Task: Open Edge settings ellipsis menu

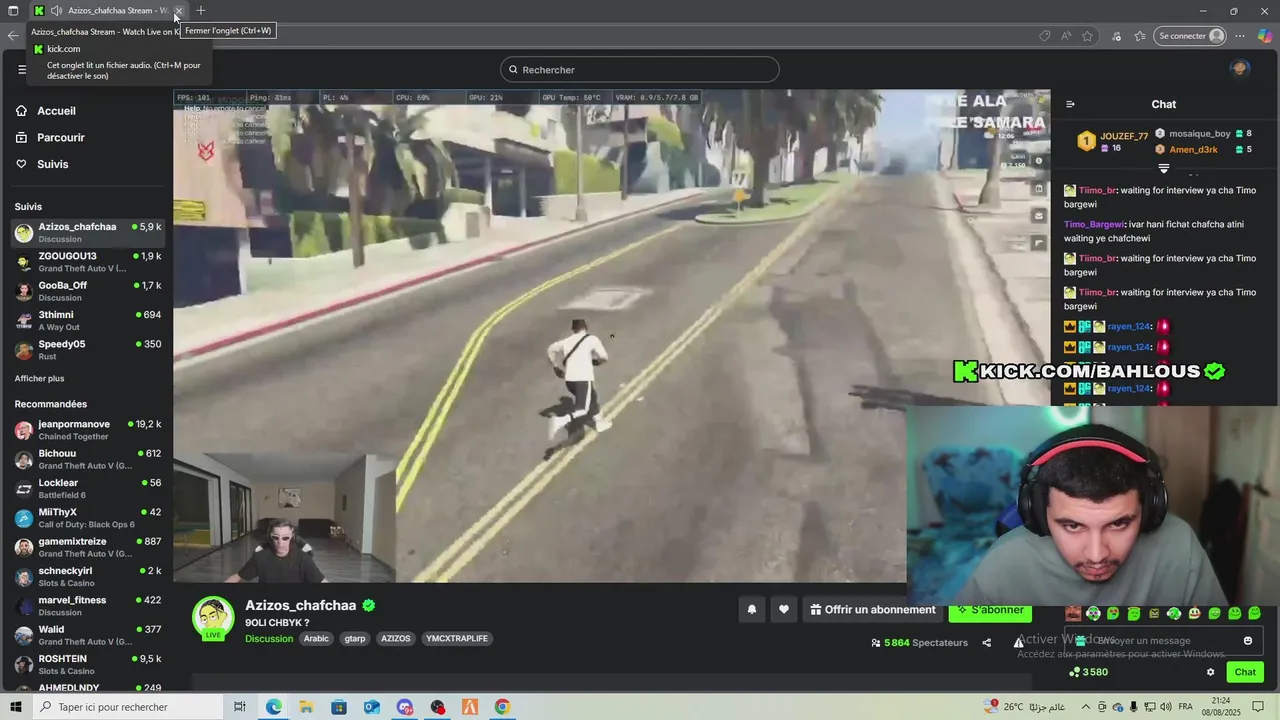Action: click(x=1240, y=36)
